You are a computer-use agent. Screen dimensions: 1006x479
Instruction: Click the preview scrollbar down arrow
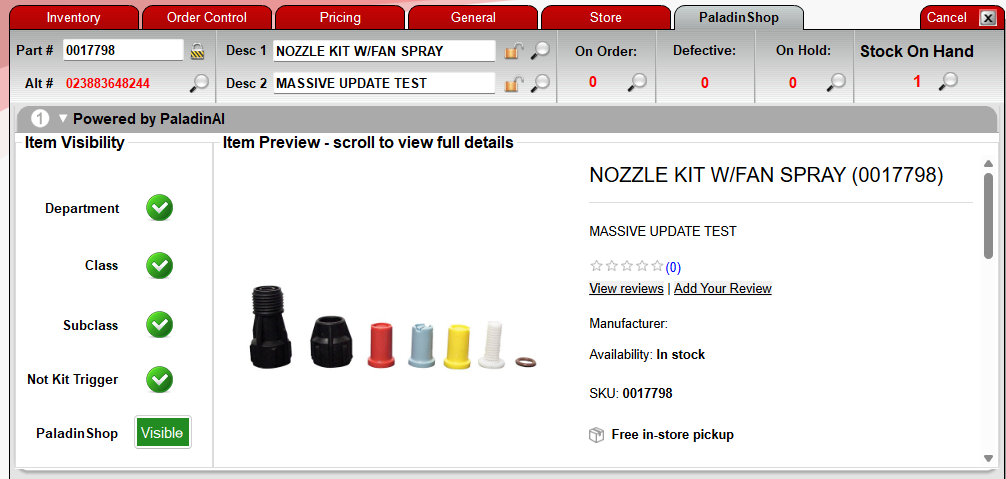click(x=988, y=458)
